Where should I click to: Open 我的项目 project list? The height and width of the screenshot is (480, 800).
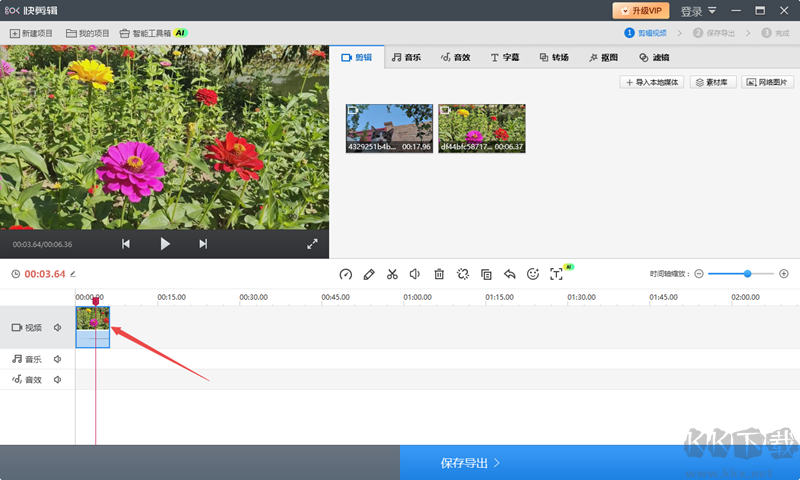click(87, 33)
